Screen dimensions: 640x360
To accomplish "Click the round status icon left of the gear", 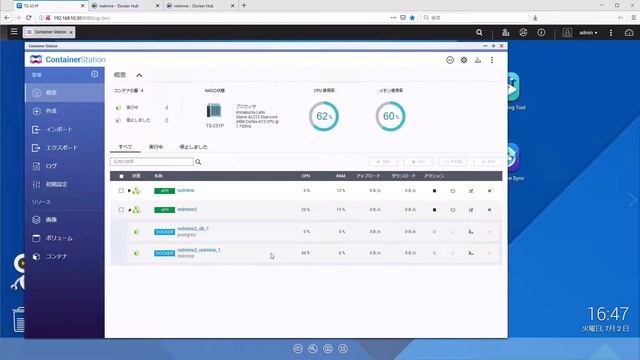I will tap(450, 60).
